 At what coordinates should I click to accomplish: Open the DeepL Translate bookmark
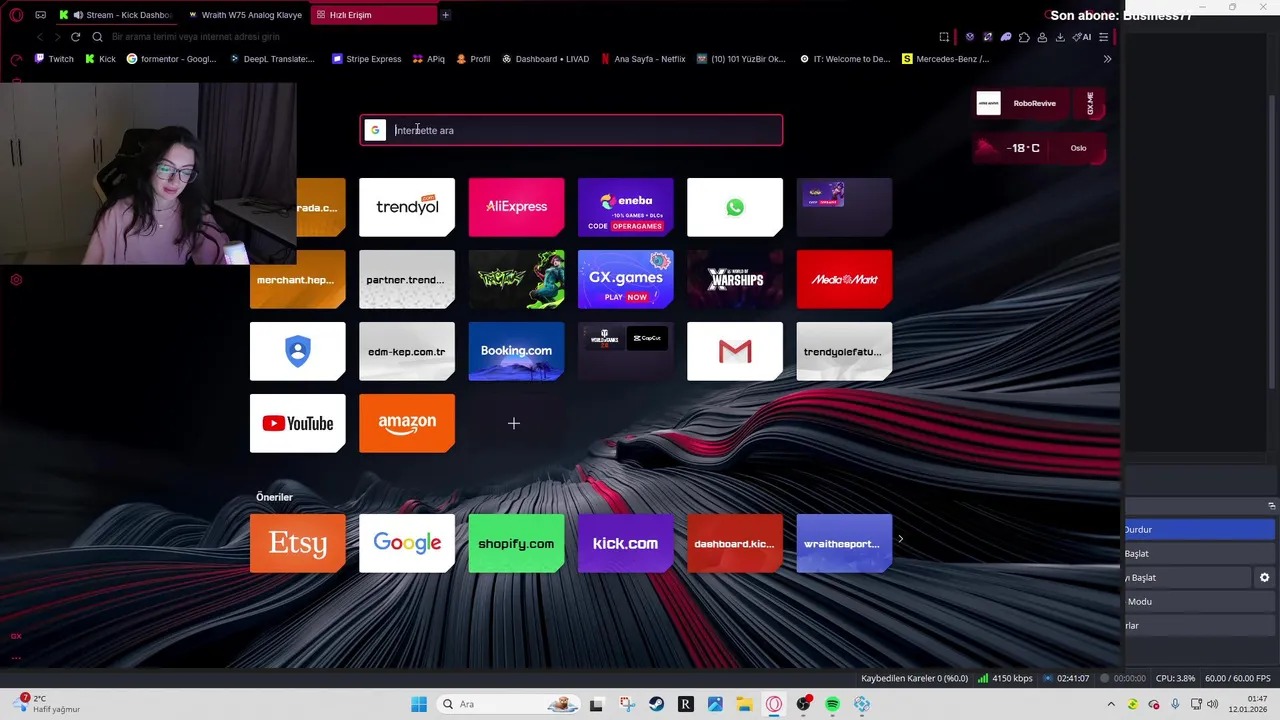coord(272,59)
